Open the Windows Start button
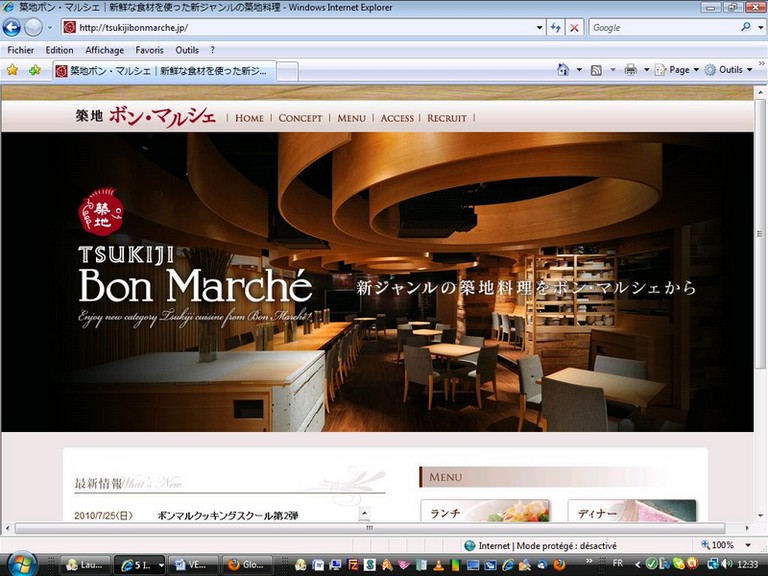Image resolution: width=768 pixels, height=576 pixels. click(20, 563)
